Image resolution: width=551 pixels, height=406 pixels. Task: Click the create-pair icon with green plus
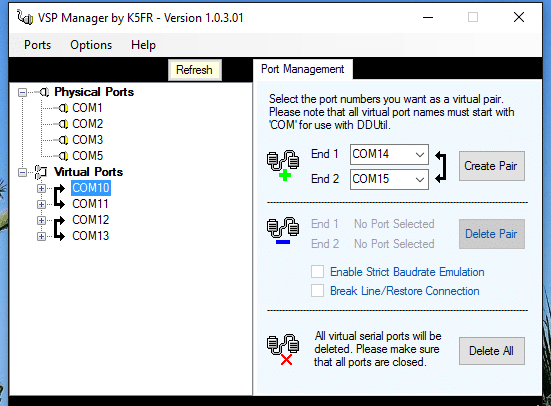(x=283, y=165)
